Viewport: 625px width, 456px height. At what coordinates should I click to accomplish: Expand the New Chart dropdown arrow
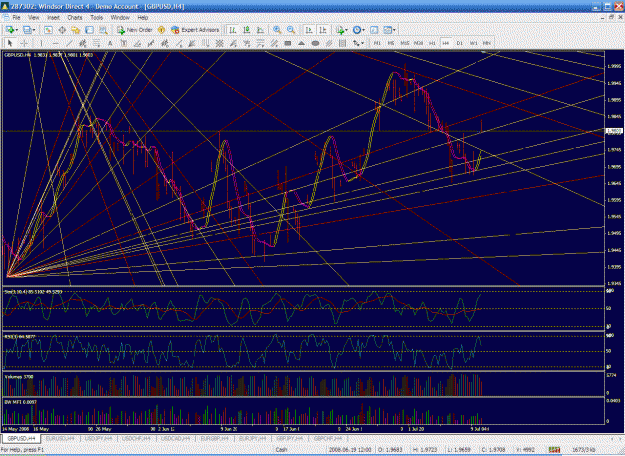pos(17,30)
